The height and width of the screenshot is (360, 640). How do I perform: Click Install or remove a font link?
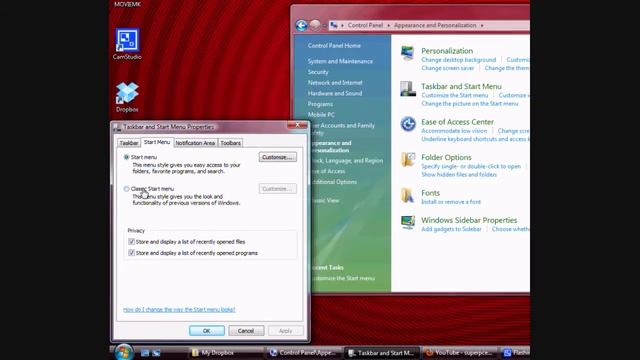pyautogui.click(x=451, y=202)
